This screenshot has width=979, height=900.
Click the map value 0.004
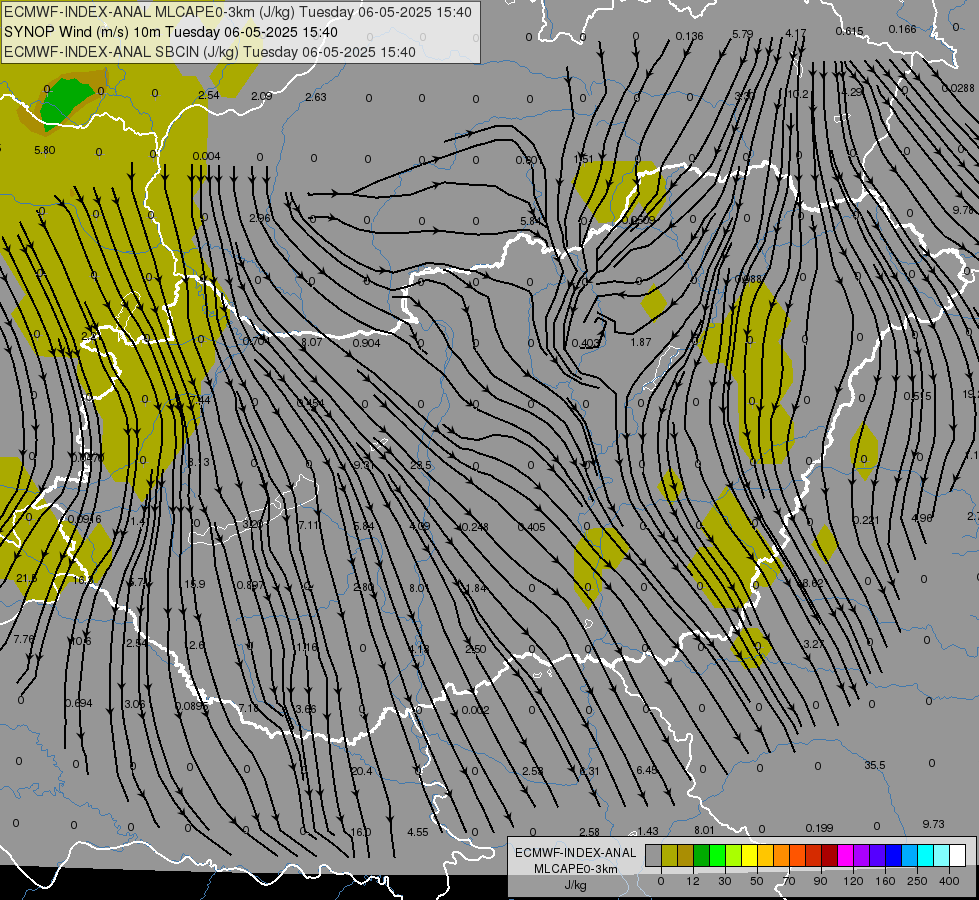click(x=206, y=156)
